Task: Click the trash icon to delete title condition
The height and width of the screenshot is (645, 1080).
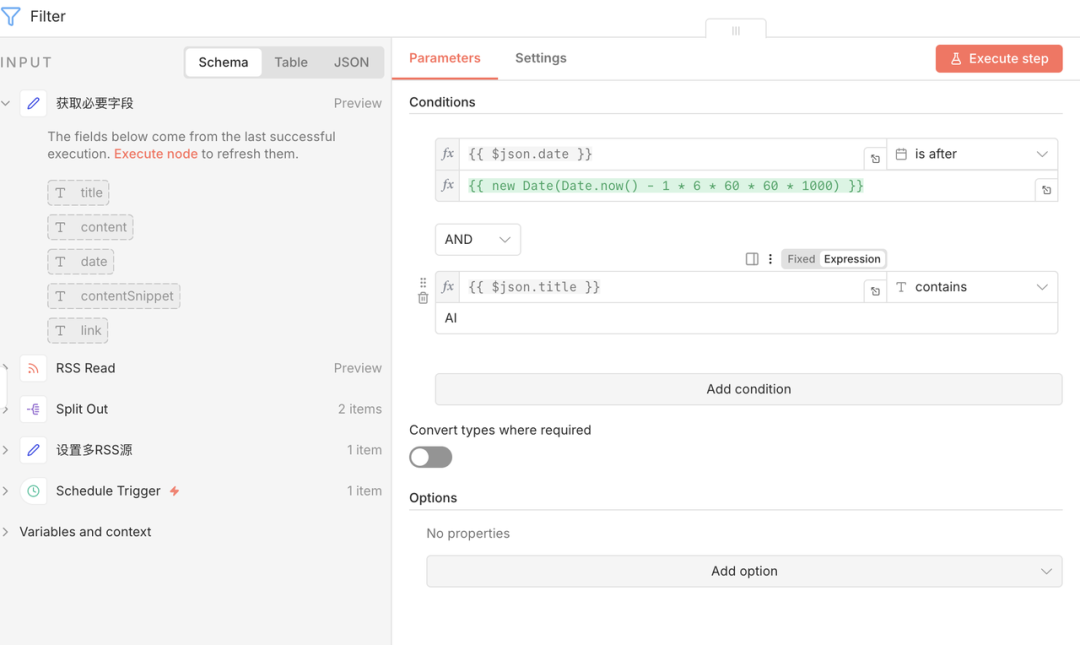Action: pyautogui.click(x=423, y=298)
